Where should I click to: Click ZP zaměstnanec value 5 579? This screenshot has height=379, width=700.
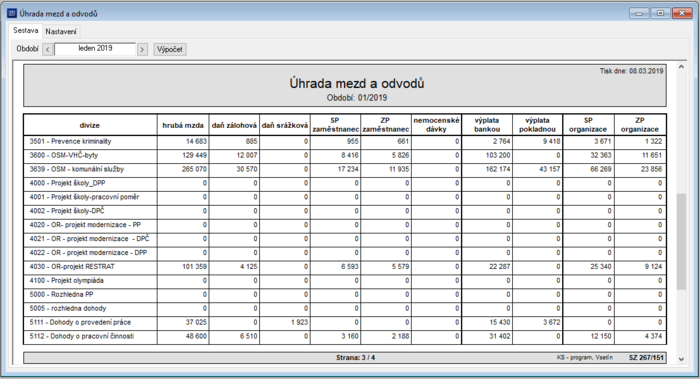(x=400, y=267)
